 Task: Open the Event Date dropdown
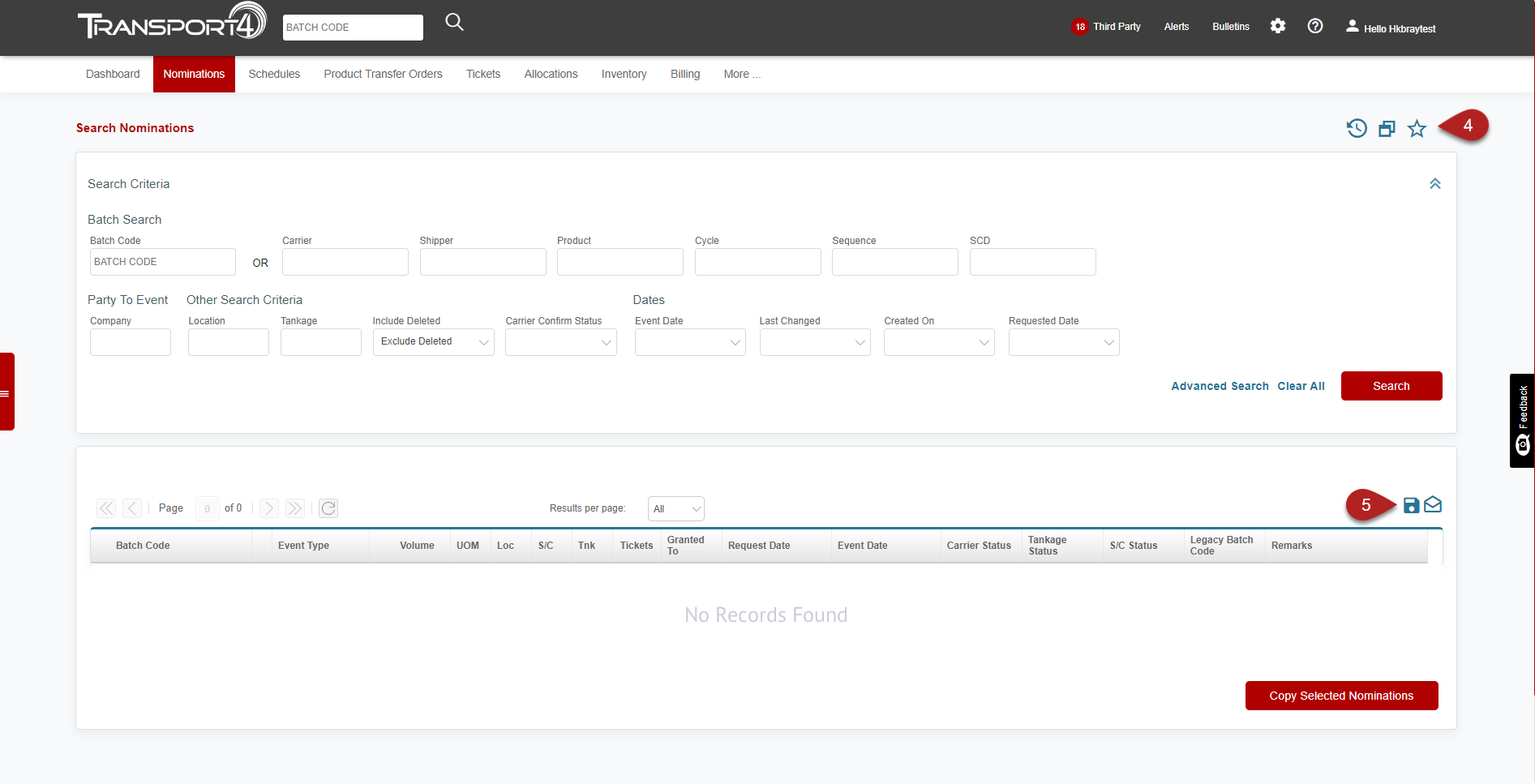point(689,342)
